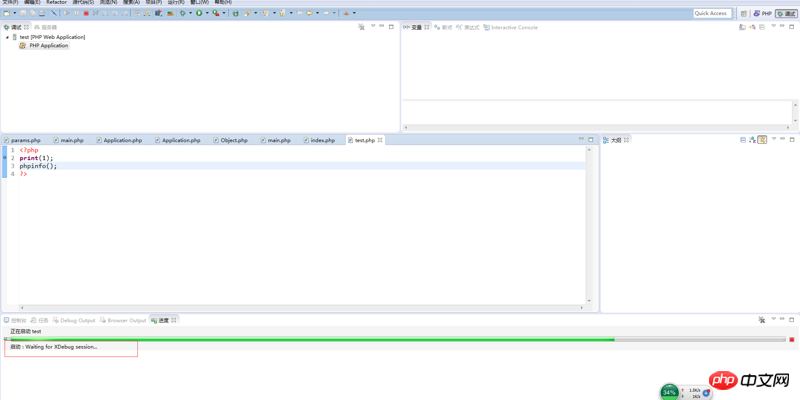Click the Disconnect debug icon
This screenshot has width=800, height=400.
click(x=95, y=13)
